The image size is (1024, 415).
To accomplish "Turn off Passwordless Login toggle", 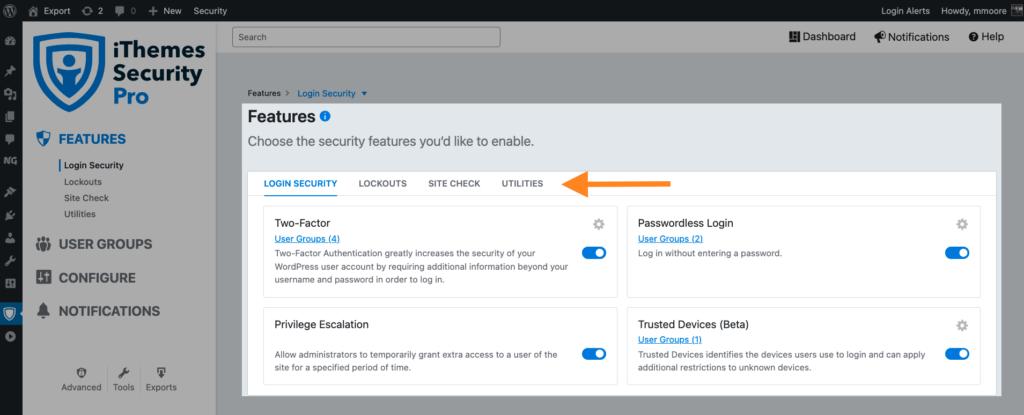I will 957,253.
